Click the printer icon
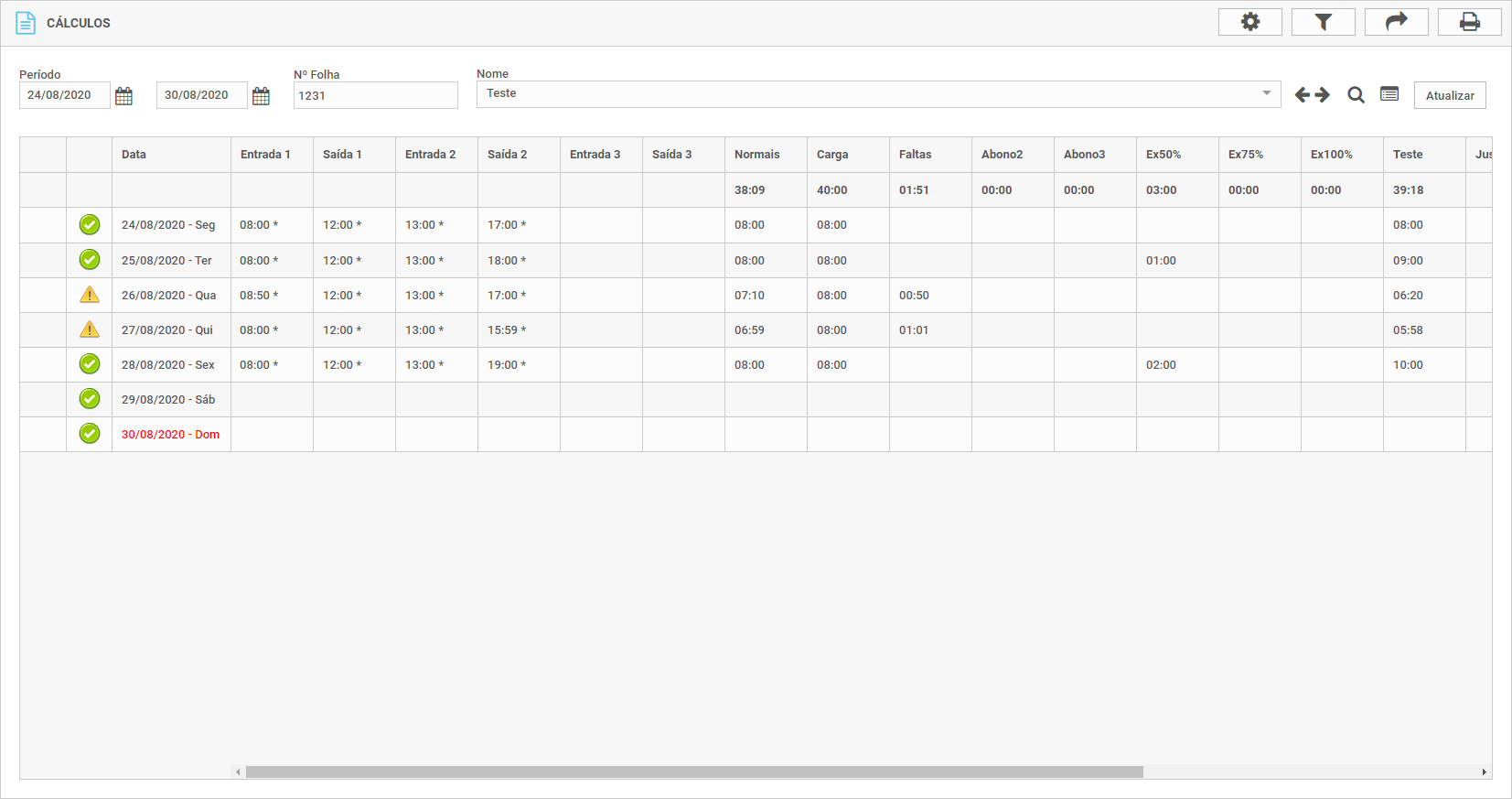 pos(1469,22)
